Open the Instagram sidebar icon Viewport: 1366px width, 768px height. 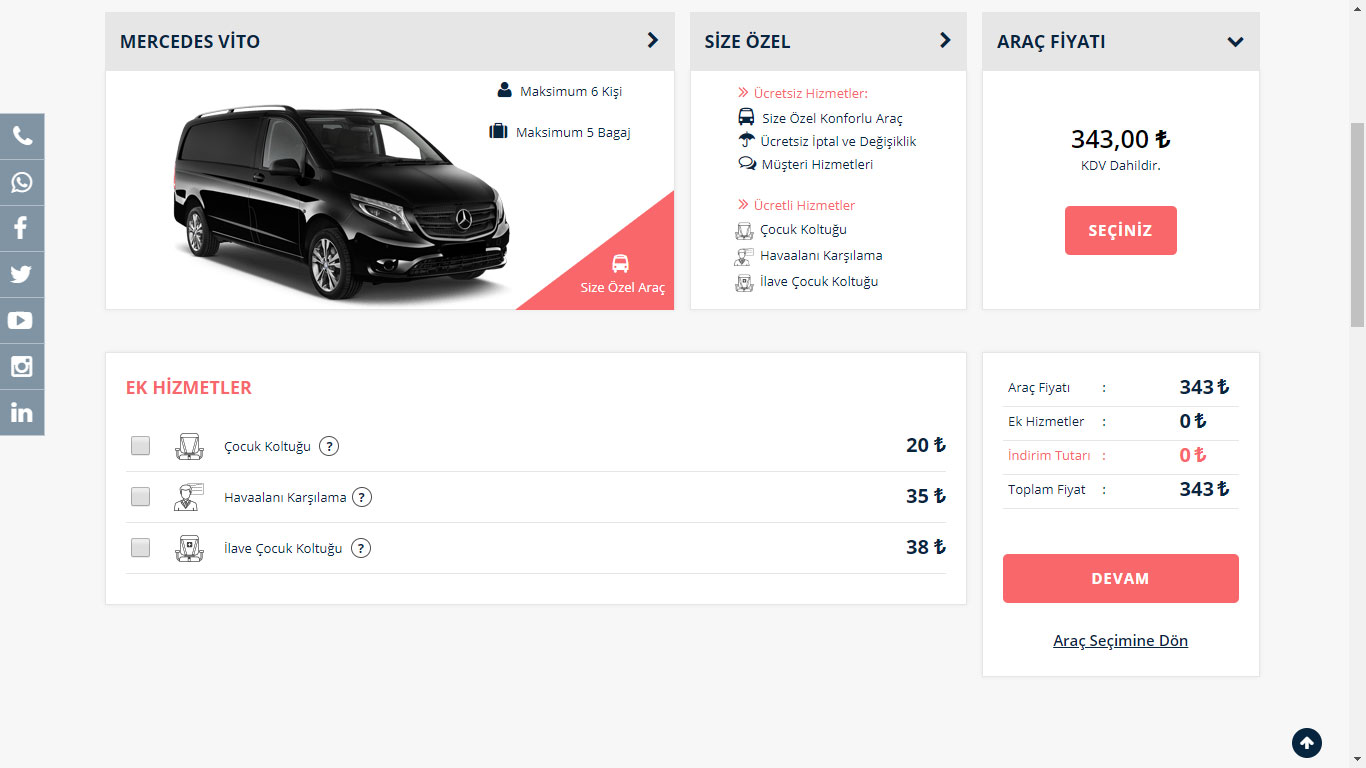click(22, 367)
